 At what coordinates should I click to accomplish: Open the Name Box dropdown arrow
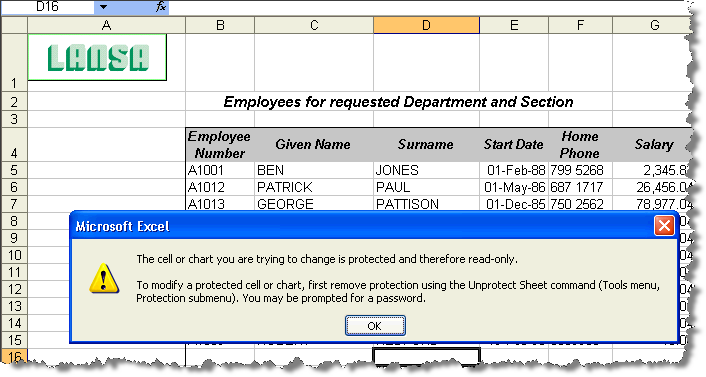tap(103, 7)
